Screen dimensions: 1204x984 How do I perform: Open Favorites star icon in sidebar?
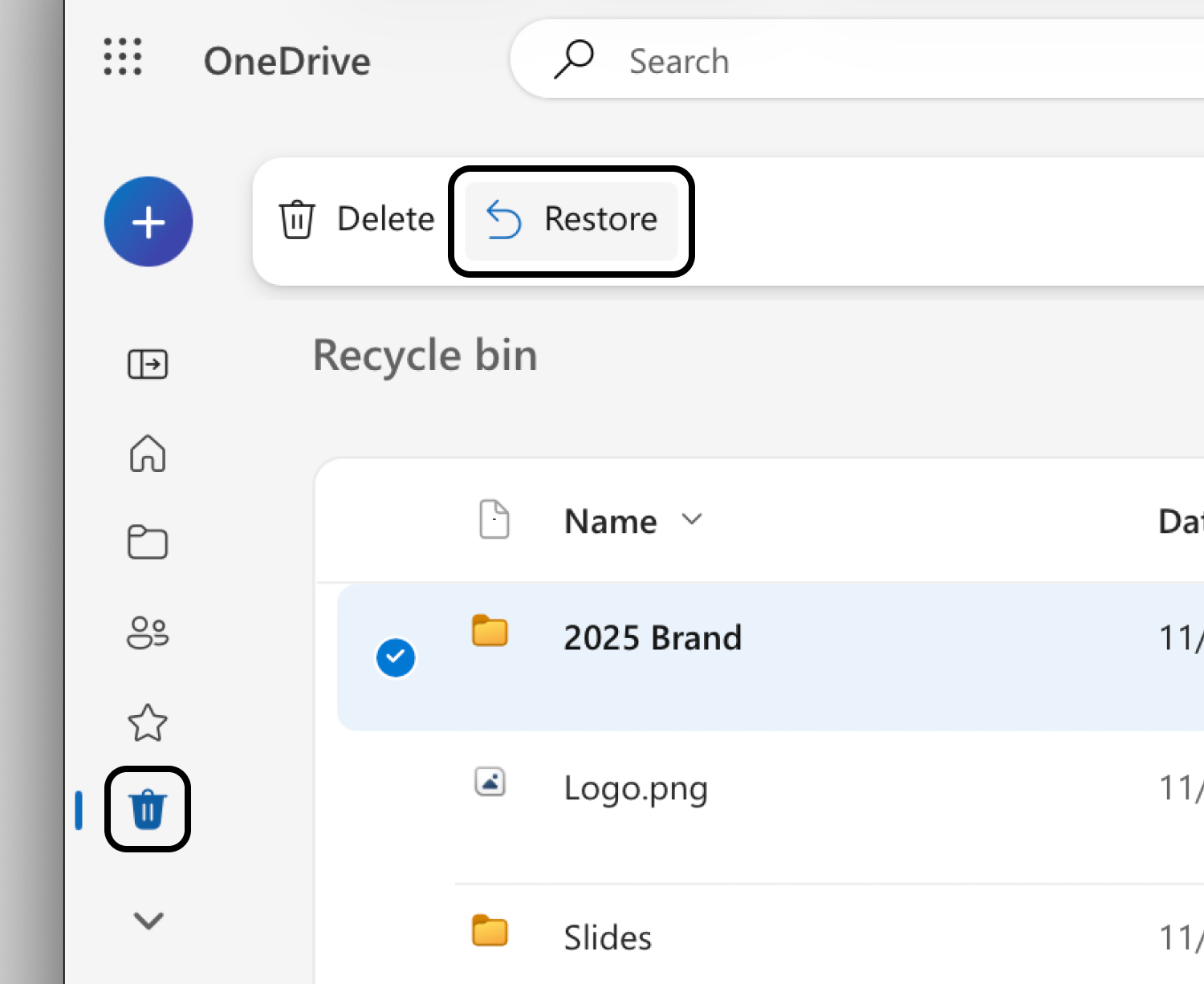click(148, 722)
